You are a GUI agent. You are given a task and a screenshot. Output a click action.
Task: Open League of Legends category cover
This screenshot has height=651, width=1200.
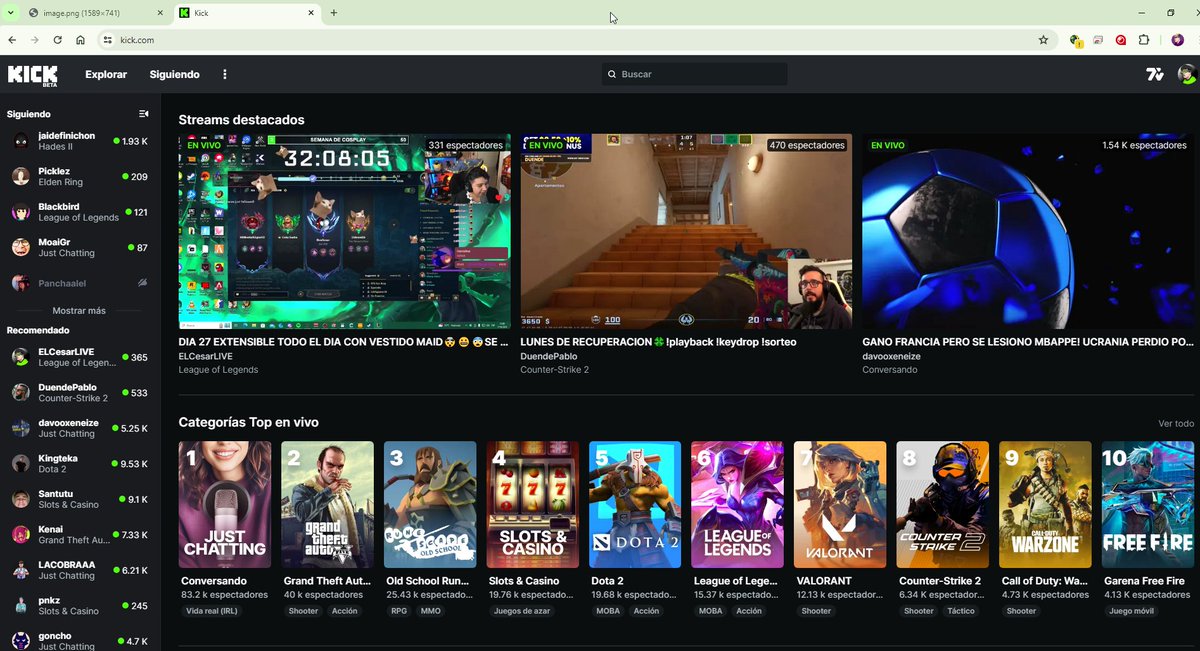(x=738, y=505)
